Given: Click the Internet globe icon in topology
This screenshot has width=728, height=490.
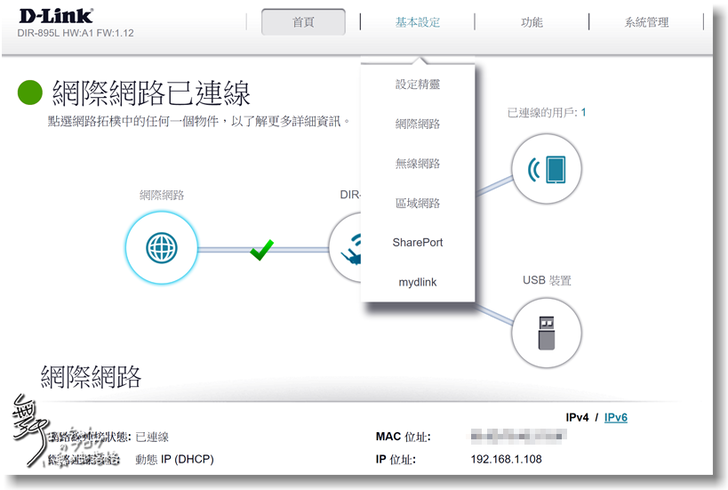Looking at the screenshot, I should point(161,249).
